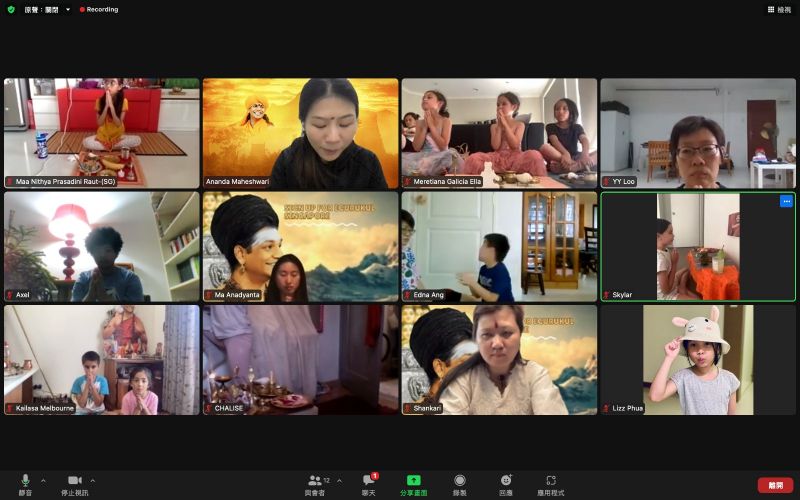This screenshot has height=500, width=800.
Task: Click the muted mic icon beside Meretiana Galicia Ella
Action: 408,182
